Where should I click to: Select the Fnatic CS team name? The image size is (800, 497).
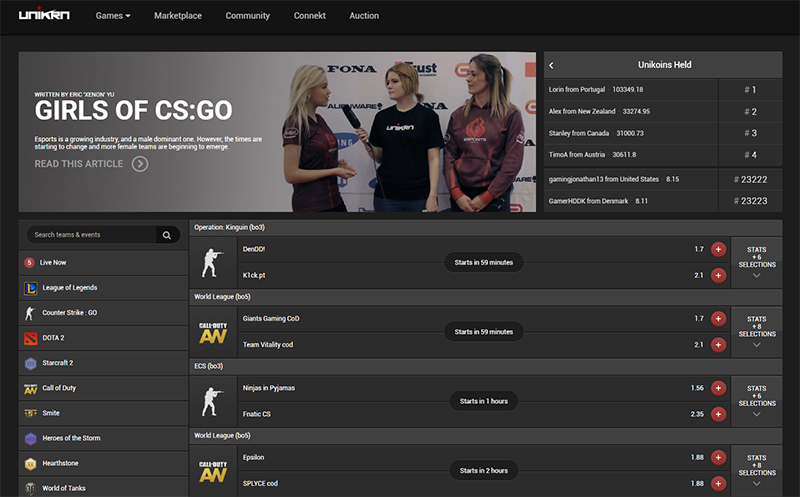(x=257, y=414)
